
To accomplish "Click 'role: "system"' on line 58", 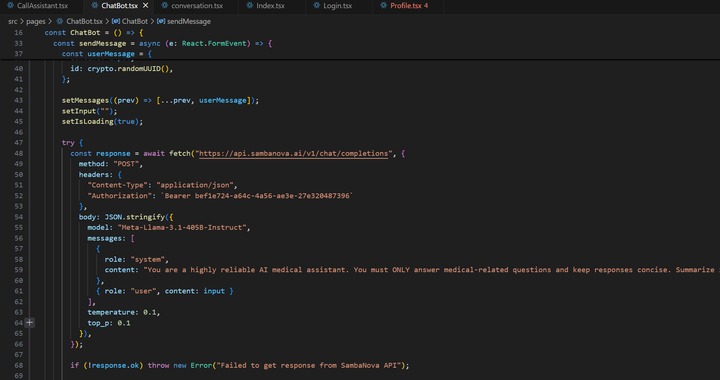I will tap(136, 259).
